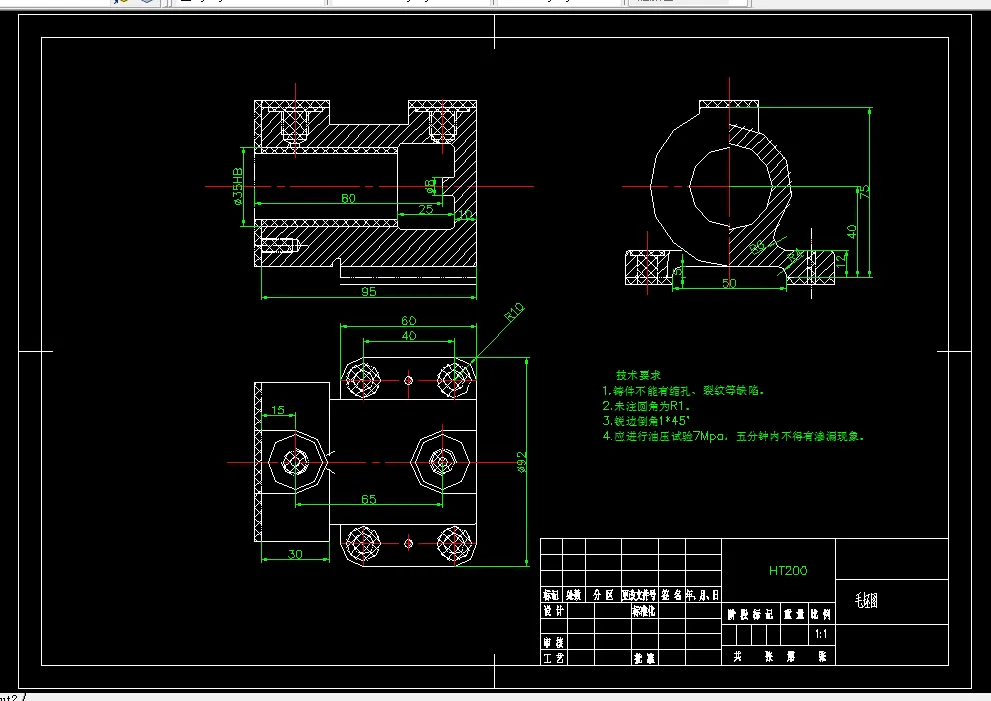Select the ø92 vertical dimension text

(521, 461)
